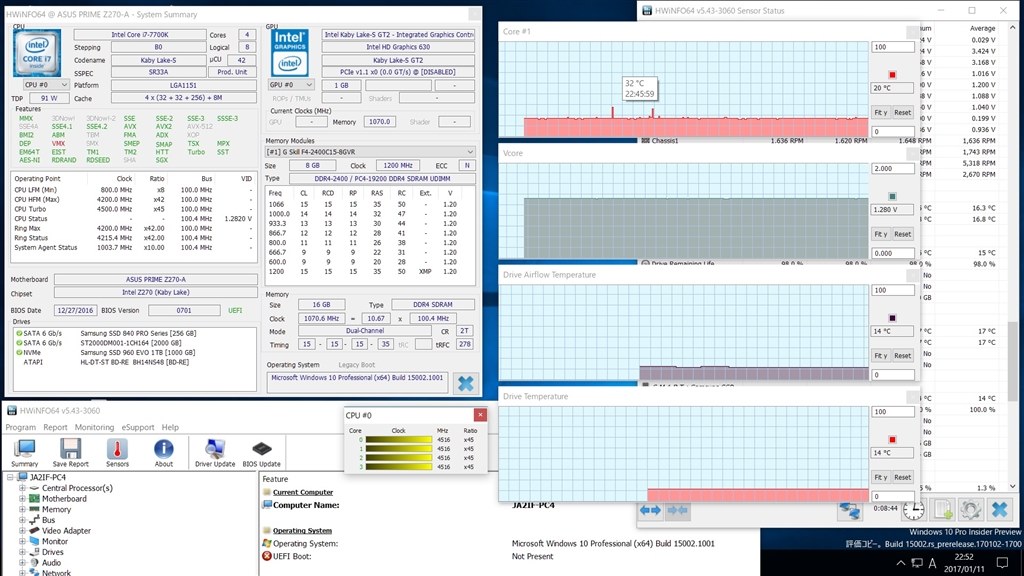Image resolution: width=1024 pixels, height=576 pixels.
Task: Click Reset in Core #1 graph
Action: (903, 112)
